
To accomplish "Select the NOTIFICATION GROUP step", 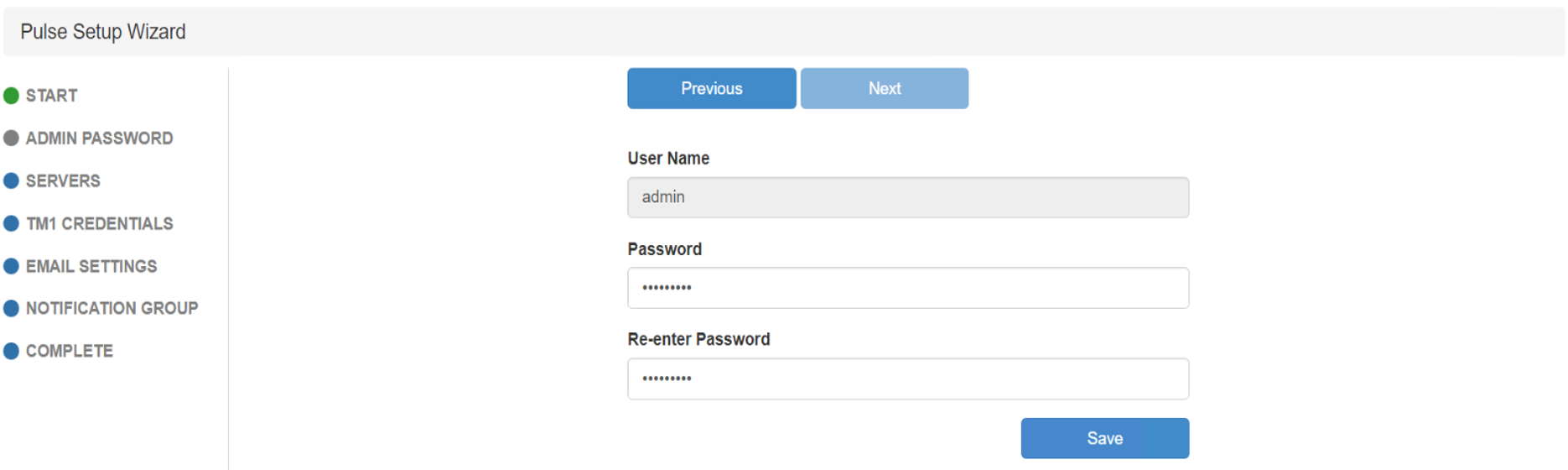I will click(x=112, y=309).
